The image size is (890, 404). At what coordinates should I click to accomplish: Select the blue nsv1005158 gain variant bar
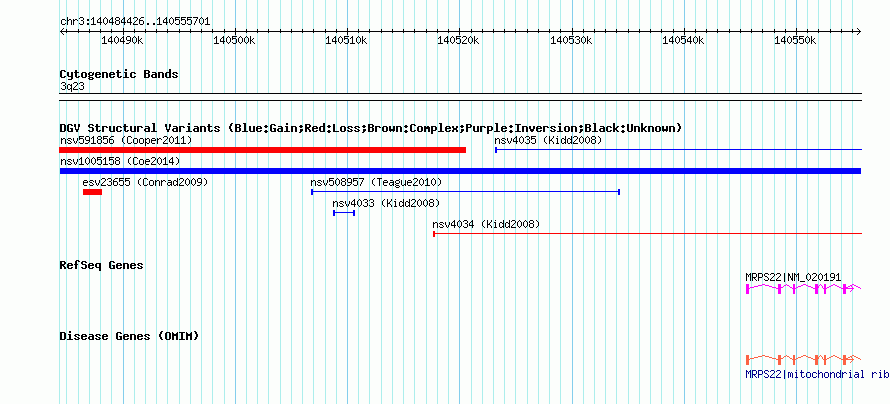460,171
